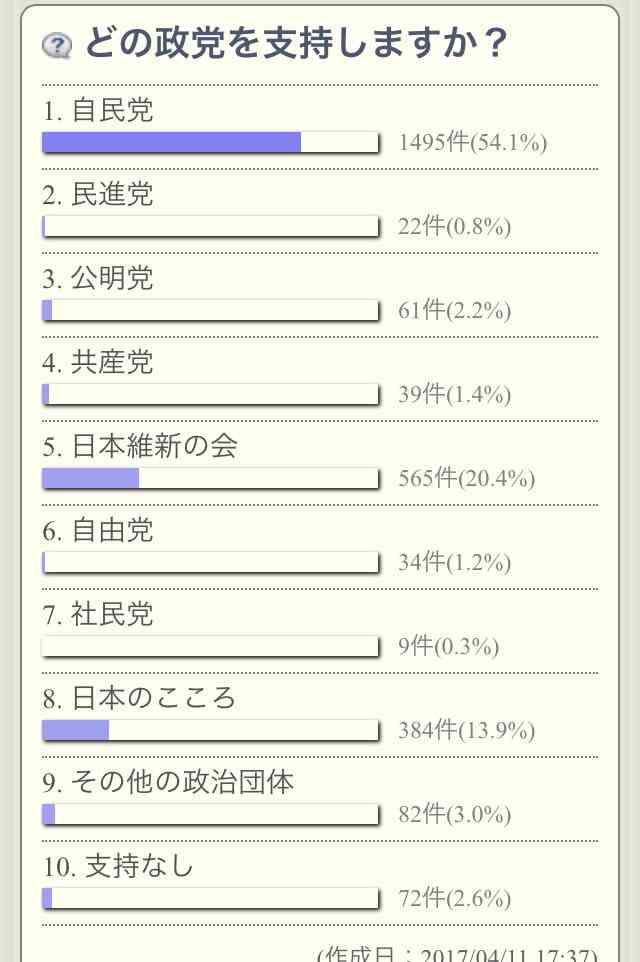Select the 支持なし poll option label
Screen dimensions: 640x962
(118, 867)
